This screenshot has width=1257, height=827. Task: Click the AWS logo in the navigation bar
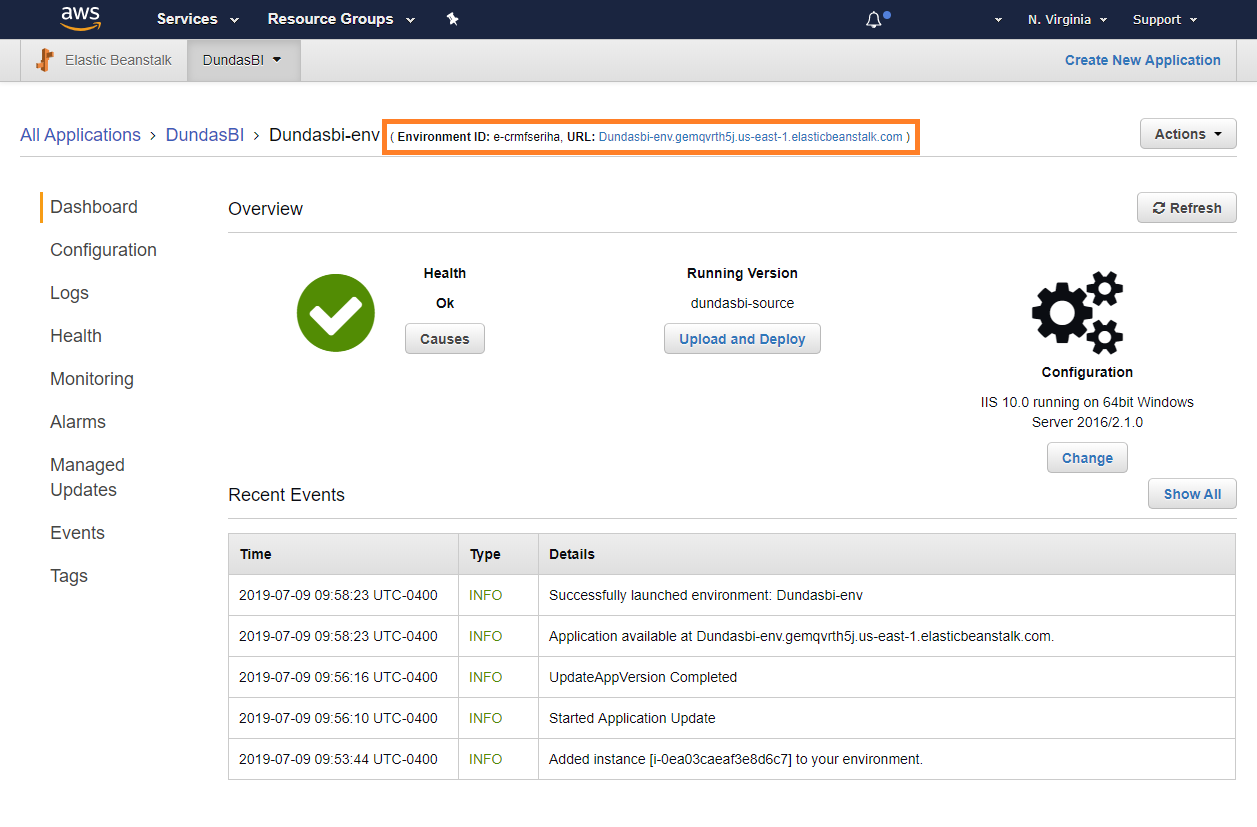(80, 18)
